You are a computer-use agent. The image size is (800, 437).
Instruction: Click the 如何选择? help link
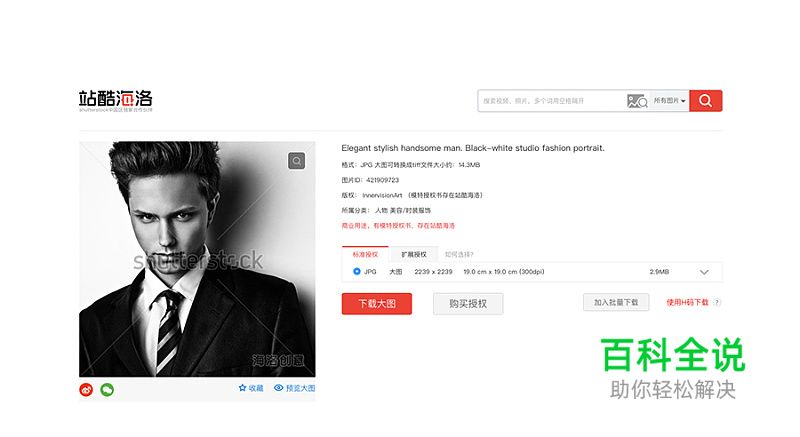(x=459, y=254)
